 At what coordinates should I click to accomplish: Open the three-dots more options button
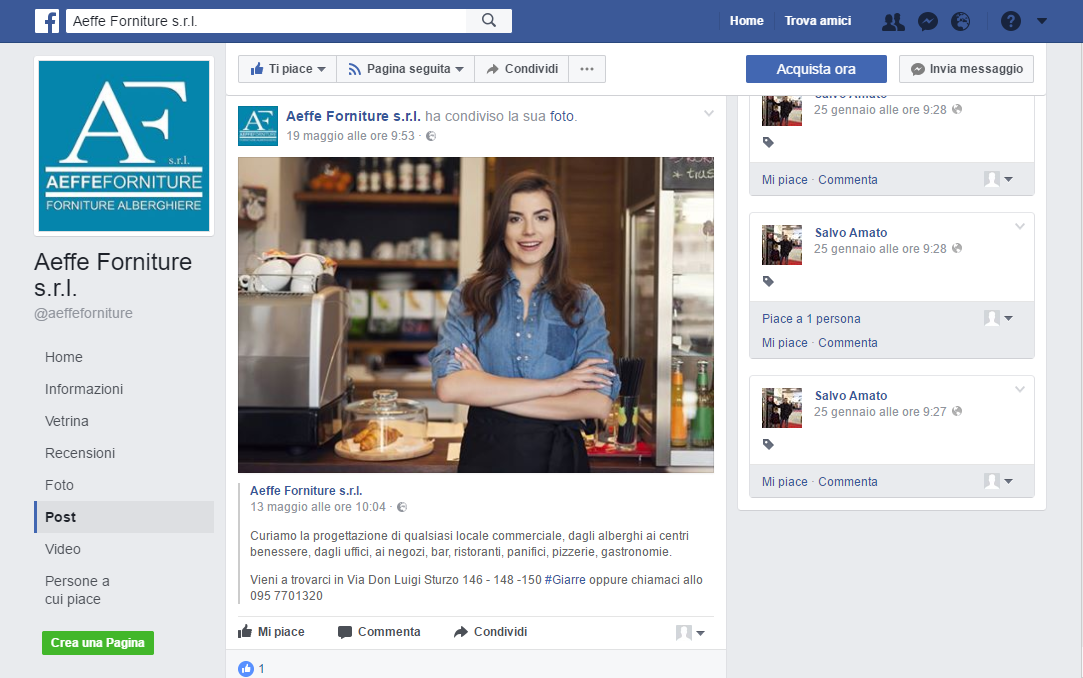click(x=587, y=69)
